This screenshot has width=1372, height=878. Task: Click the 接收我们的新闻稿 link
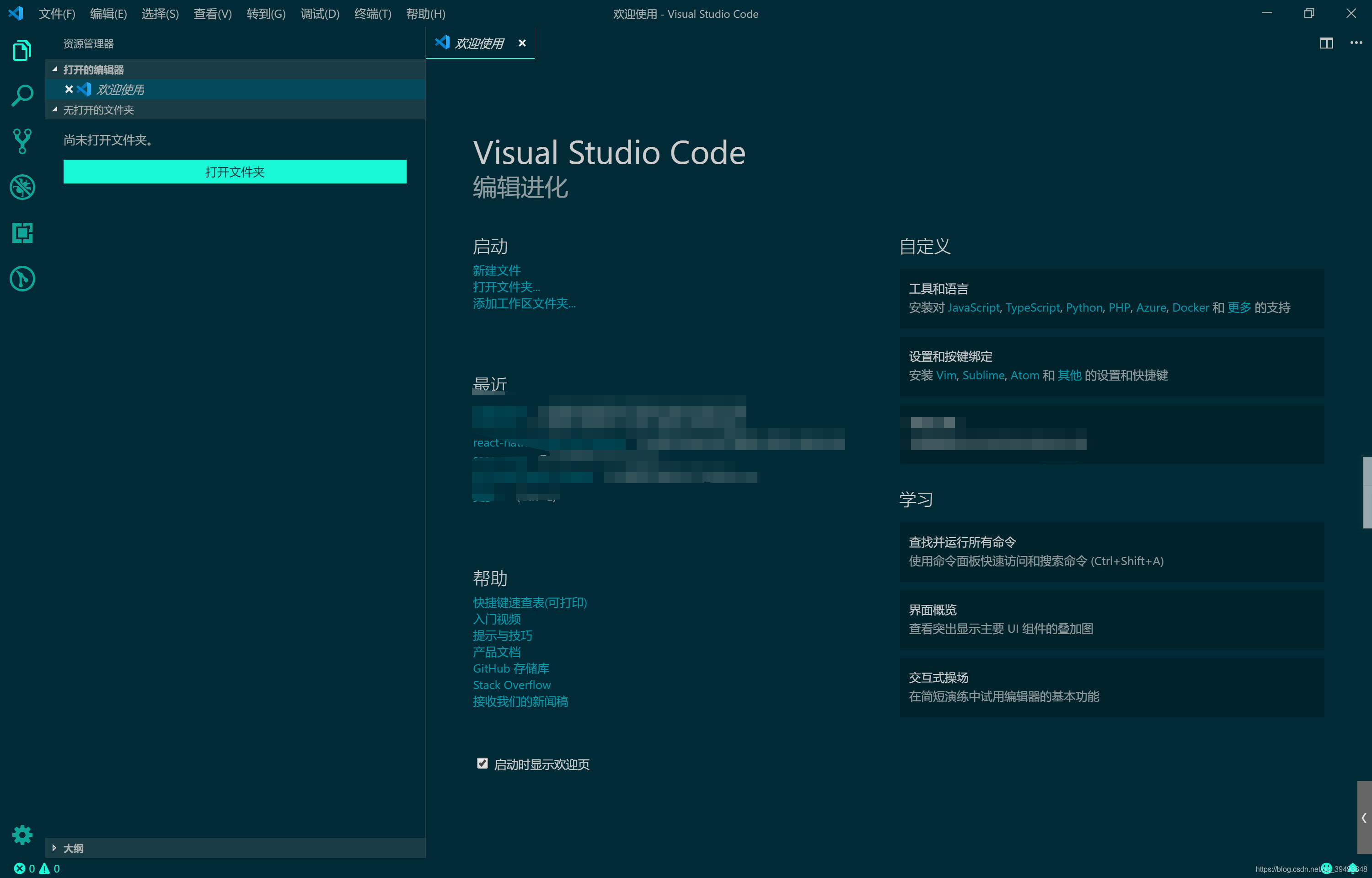(x=520, y=702)
